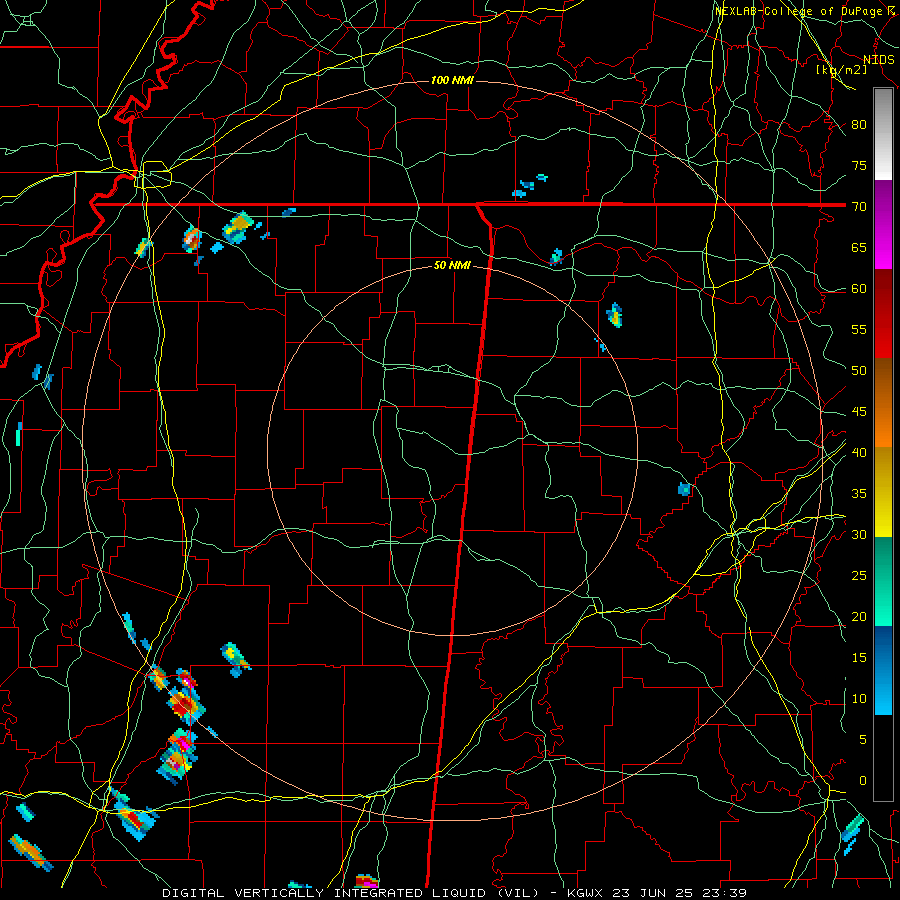900x900 pixels.
Task: Pick the blue segment of the color scale
Action: [x=883, y=670]
